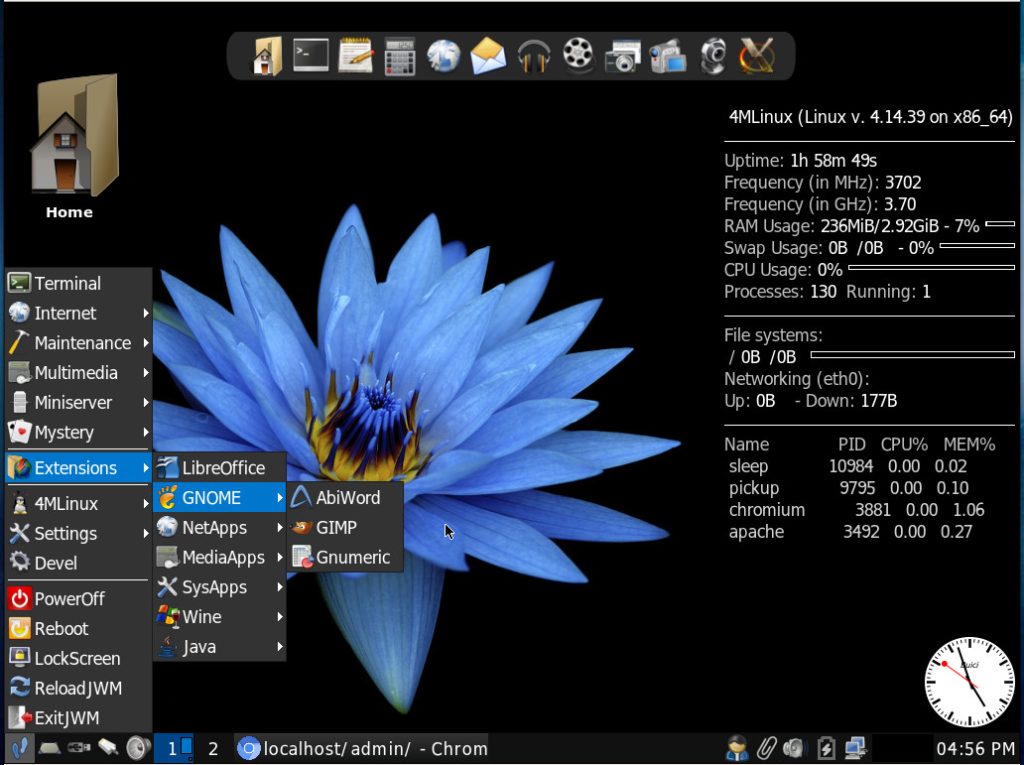Click the LockScreen menu entry
The width and height of the screenshot is (1024, 765).
point(76,659)
